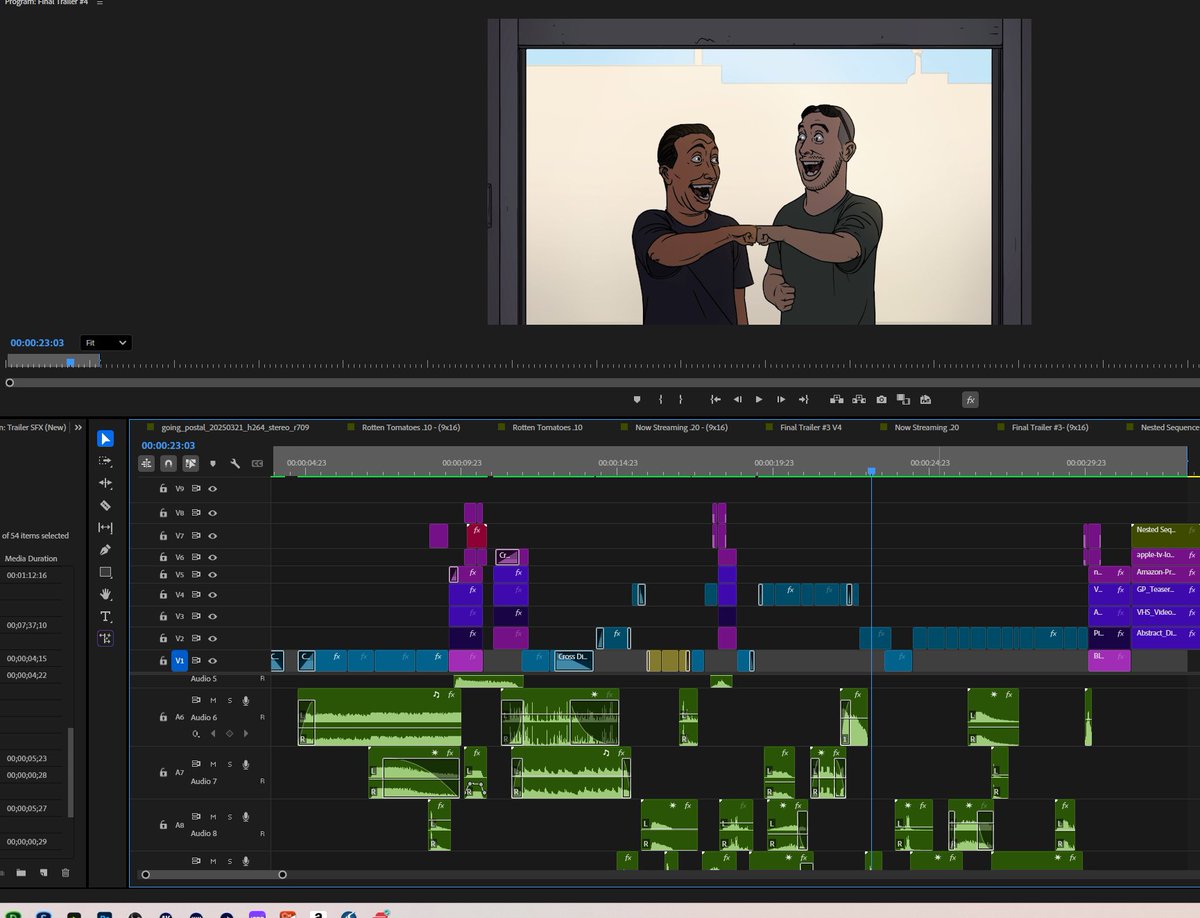Select the Razor tool

105,506
